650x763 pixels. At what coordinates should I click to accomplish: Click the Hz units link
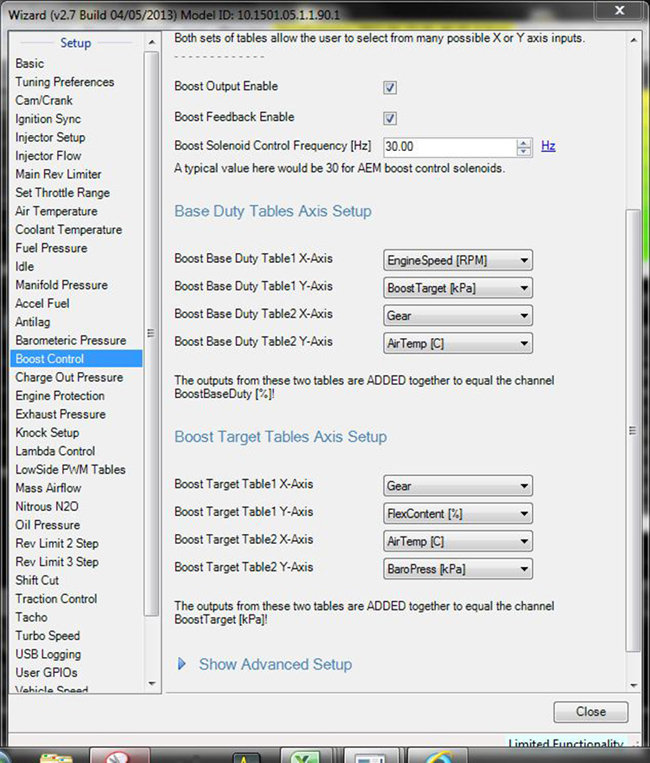point(548,145)
